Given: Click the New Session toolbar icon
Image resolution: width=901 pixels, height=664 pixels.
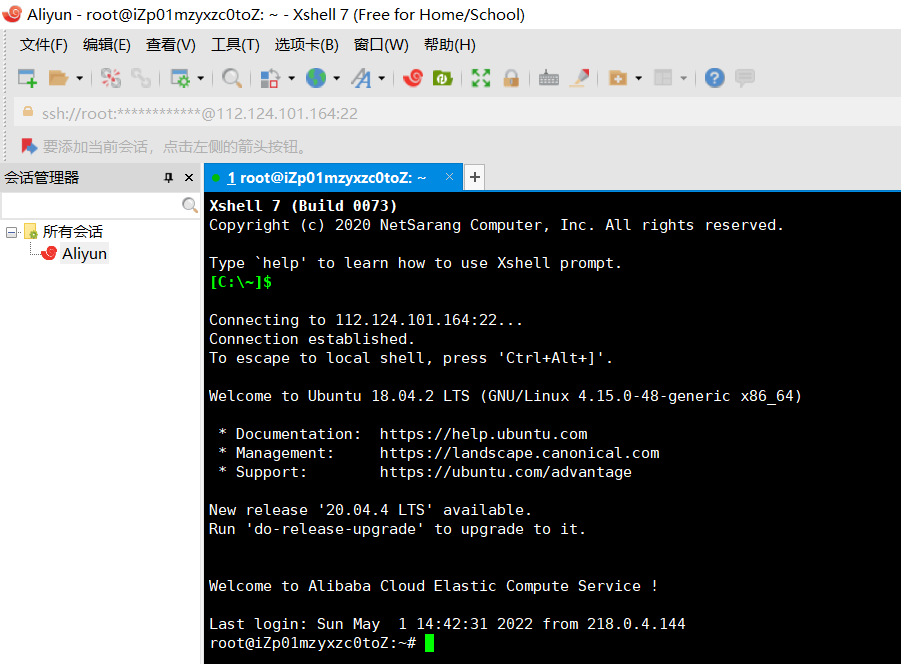Looking at the screenshot, I should pyautogui.click(x=27, y=78).
